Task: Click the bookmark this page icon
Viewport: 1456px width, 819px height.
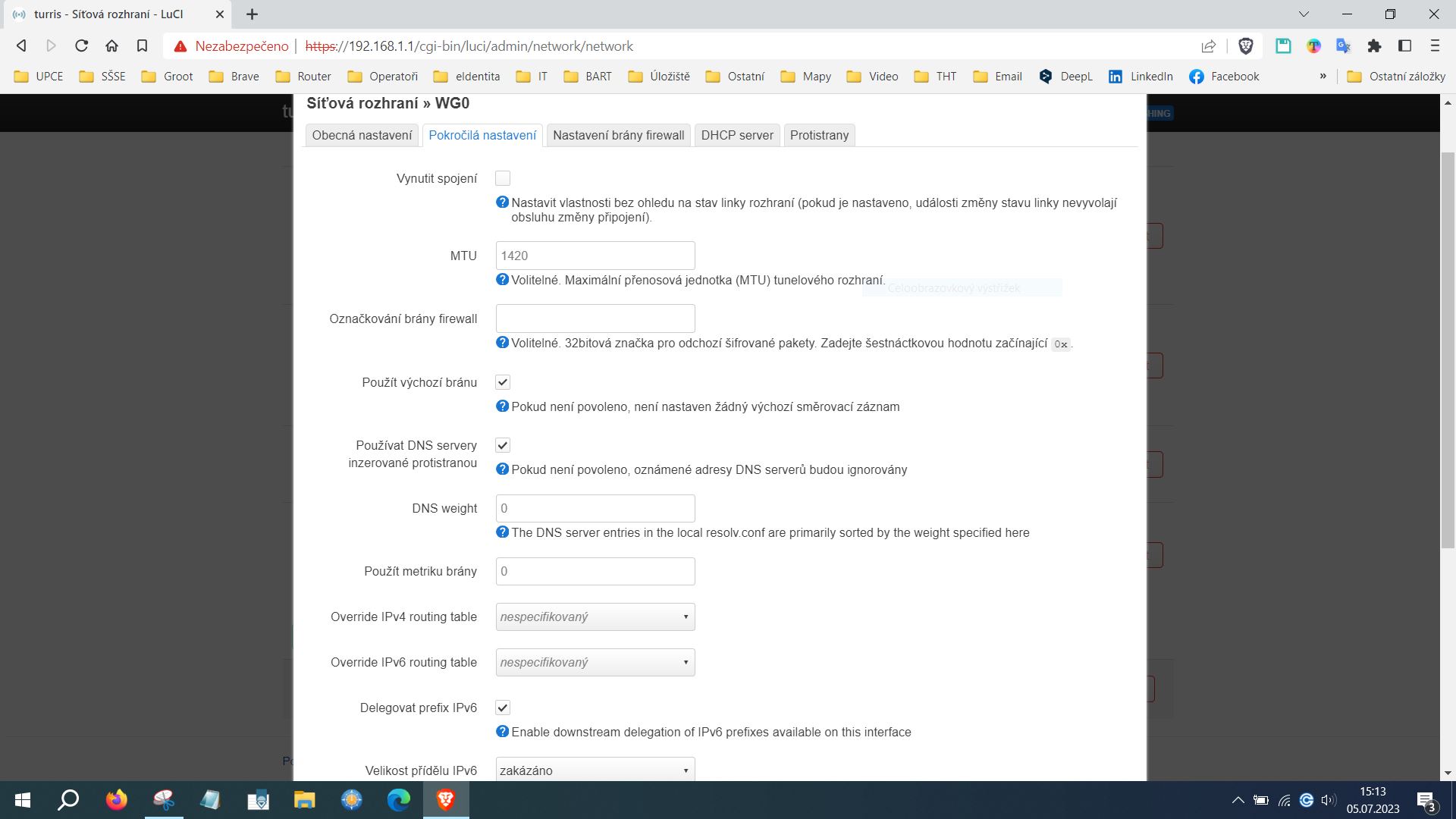Action: [x=142, y=46]
